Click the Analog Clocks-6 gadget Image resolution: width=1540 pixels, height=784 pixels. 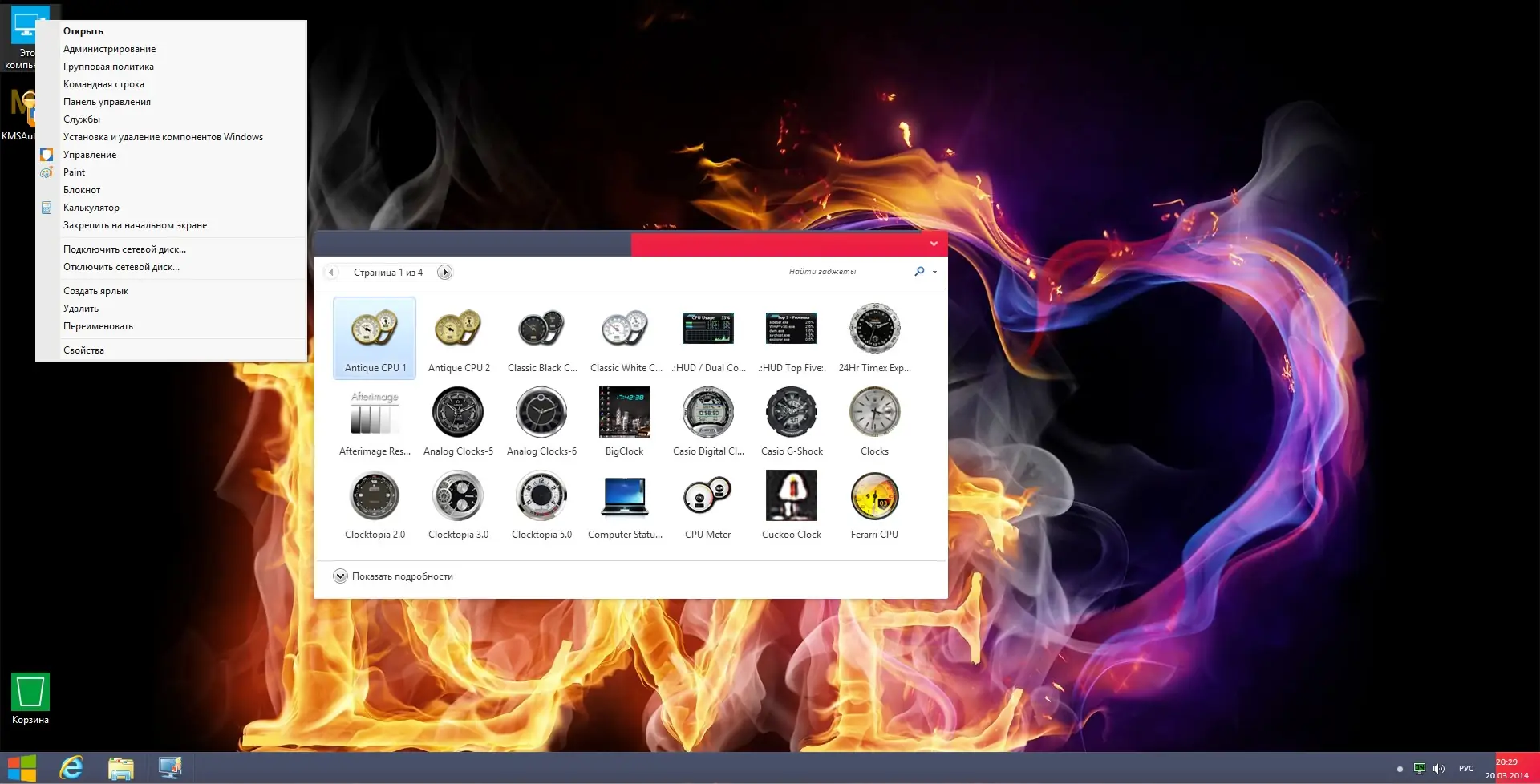click(542, 422)
